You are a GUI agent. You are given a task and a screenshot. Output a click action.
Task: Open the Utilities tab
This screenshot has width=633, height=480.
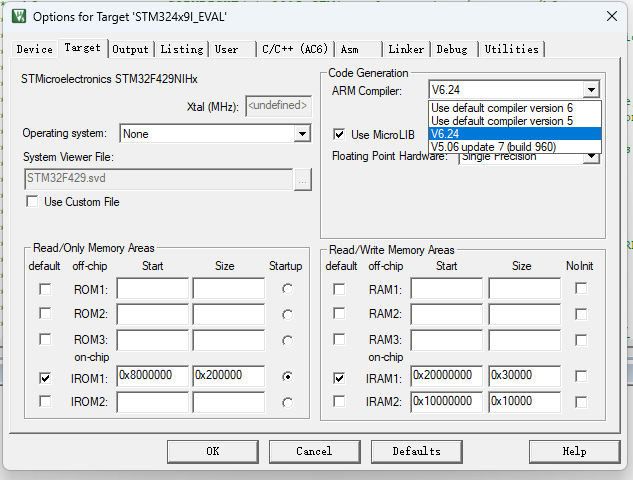[511, 49]
